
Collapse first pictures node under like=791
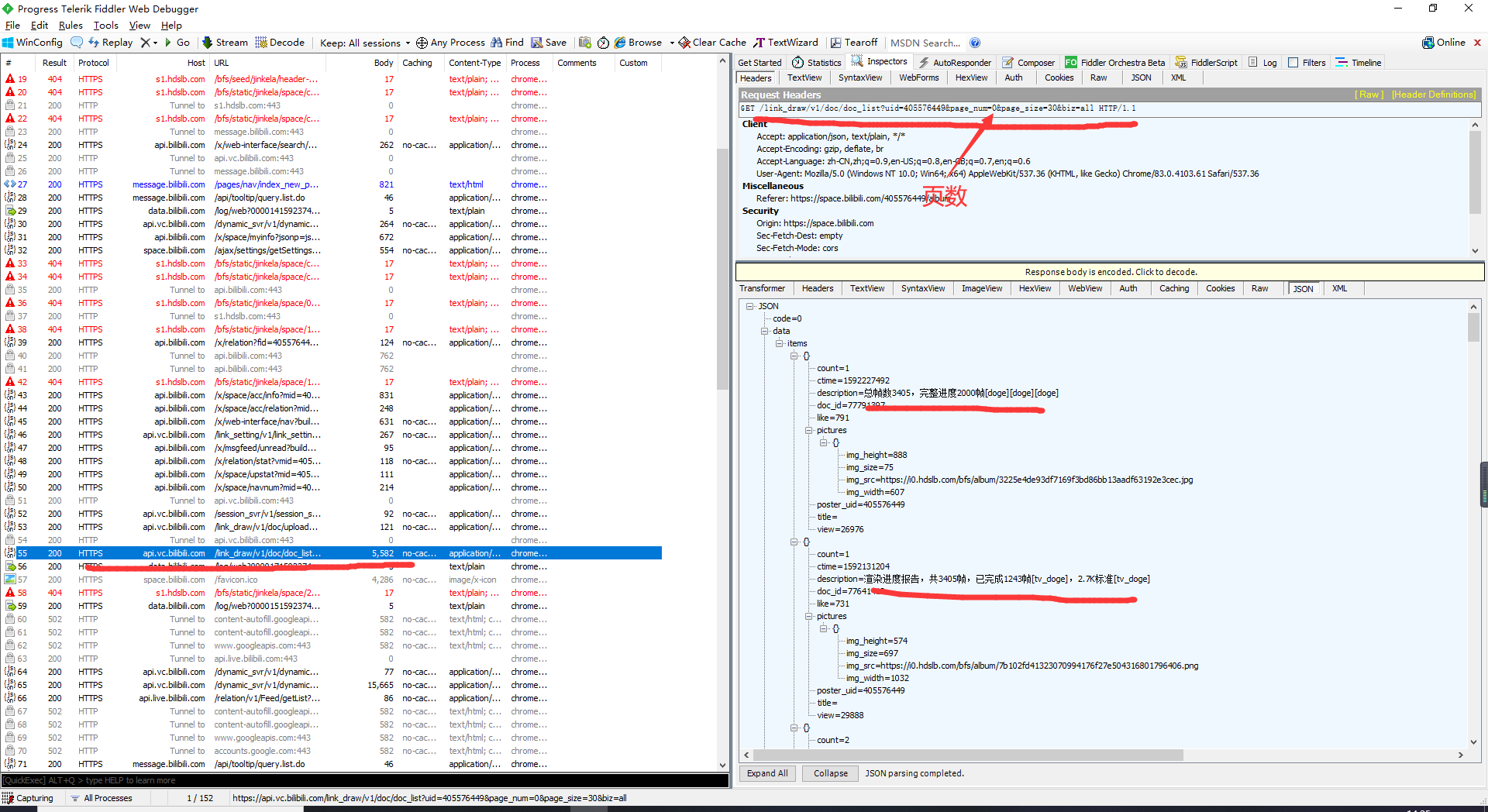pos(808,431)
